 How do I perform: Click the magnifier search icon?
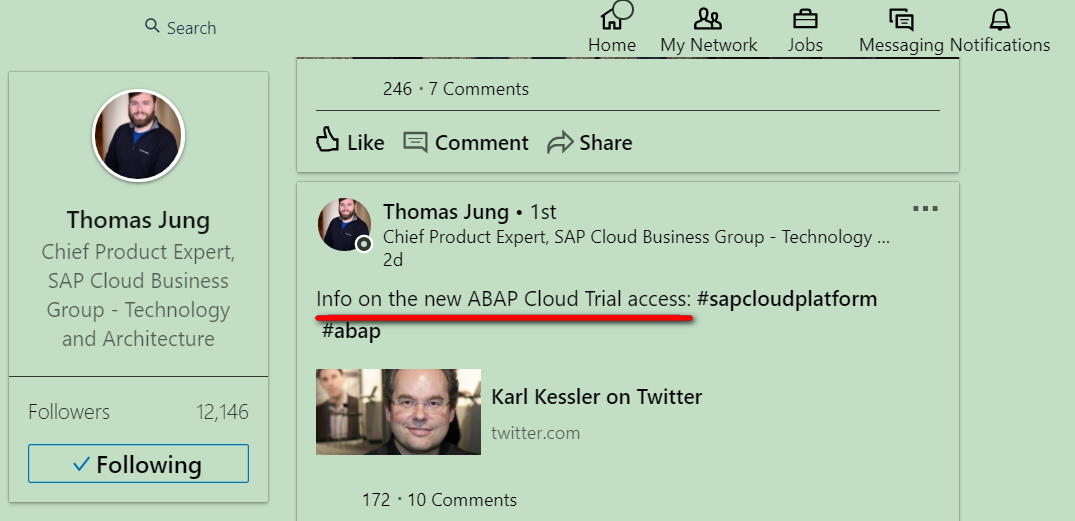point(152,26)
